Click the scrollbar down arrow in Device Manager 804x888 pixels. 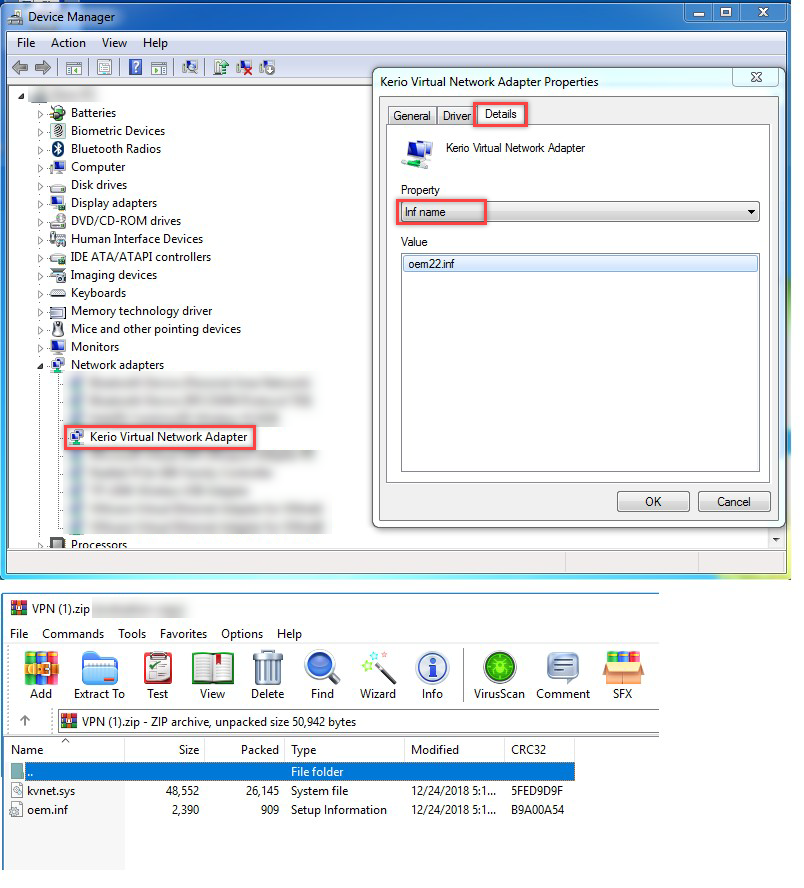tap(776, 540)
